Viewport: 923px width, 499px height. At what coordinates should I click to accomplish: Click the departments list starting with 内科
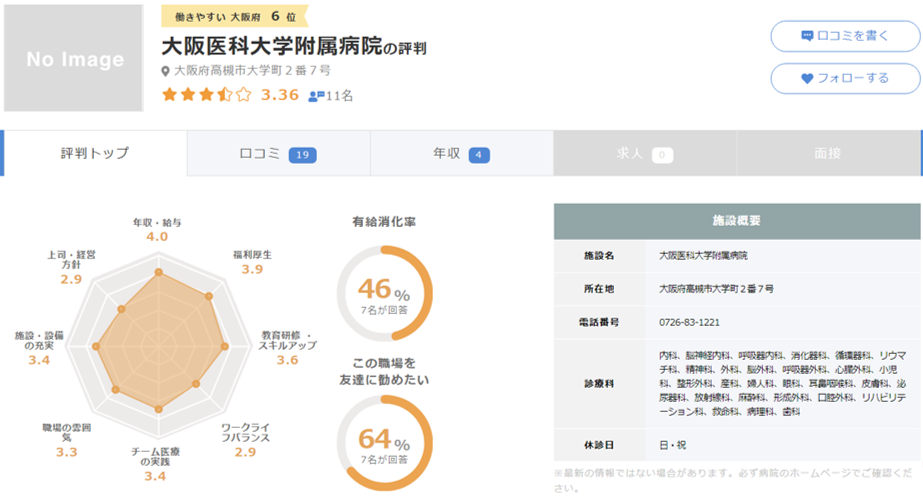coord(782,384)
